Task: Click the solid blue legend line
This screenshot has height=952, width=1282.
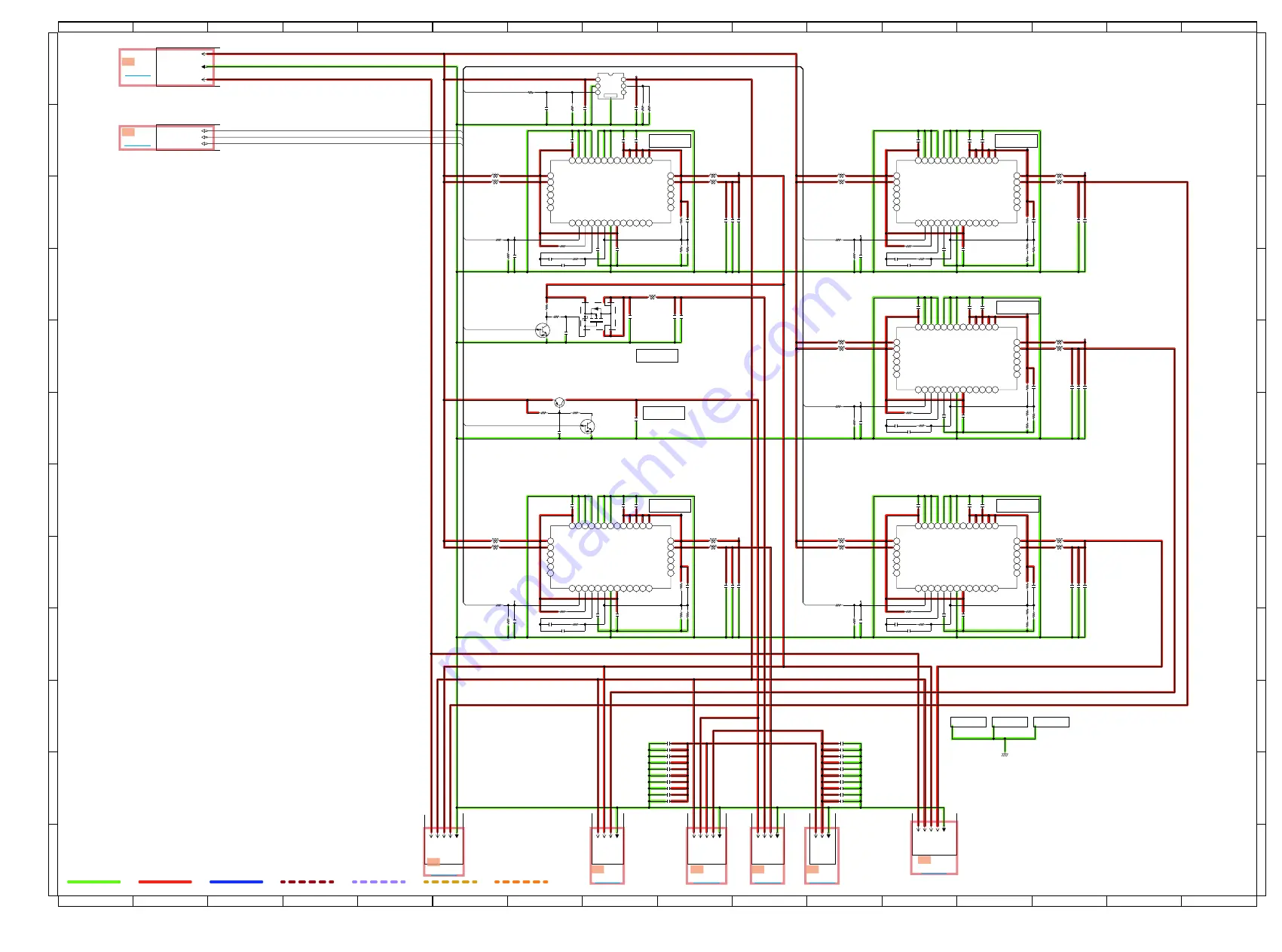Action: (236, 881)
